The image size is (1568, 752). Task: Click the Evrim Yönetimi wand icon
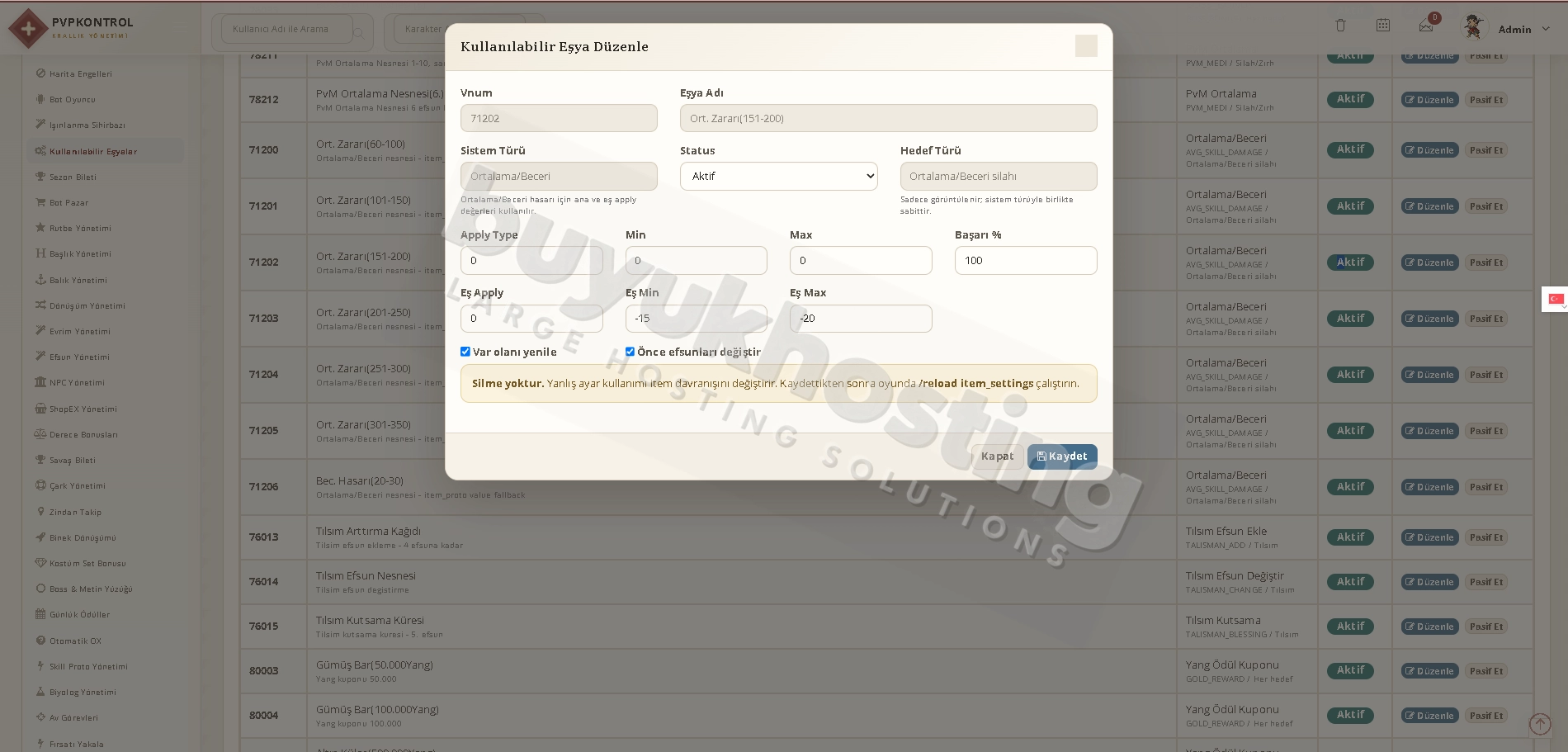point(40,331)
